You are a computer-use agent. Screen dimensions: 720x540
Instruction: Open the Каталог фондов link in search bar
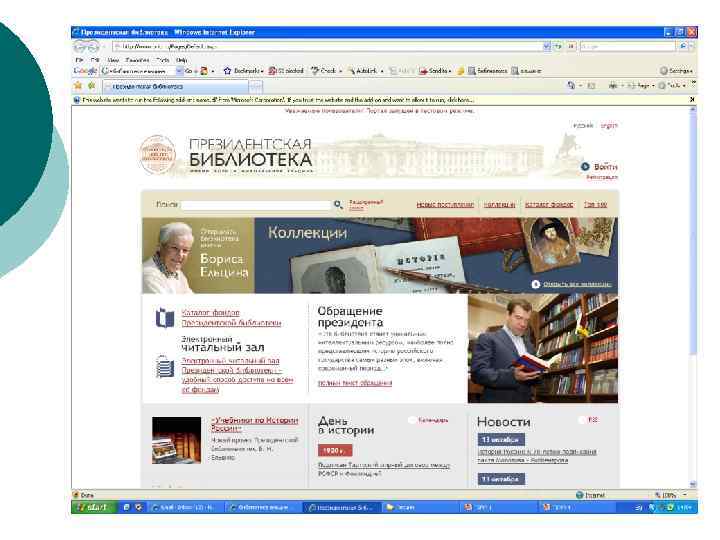pos(549,204)
